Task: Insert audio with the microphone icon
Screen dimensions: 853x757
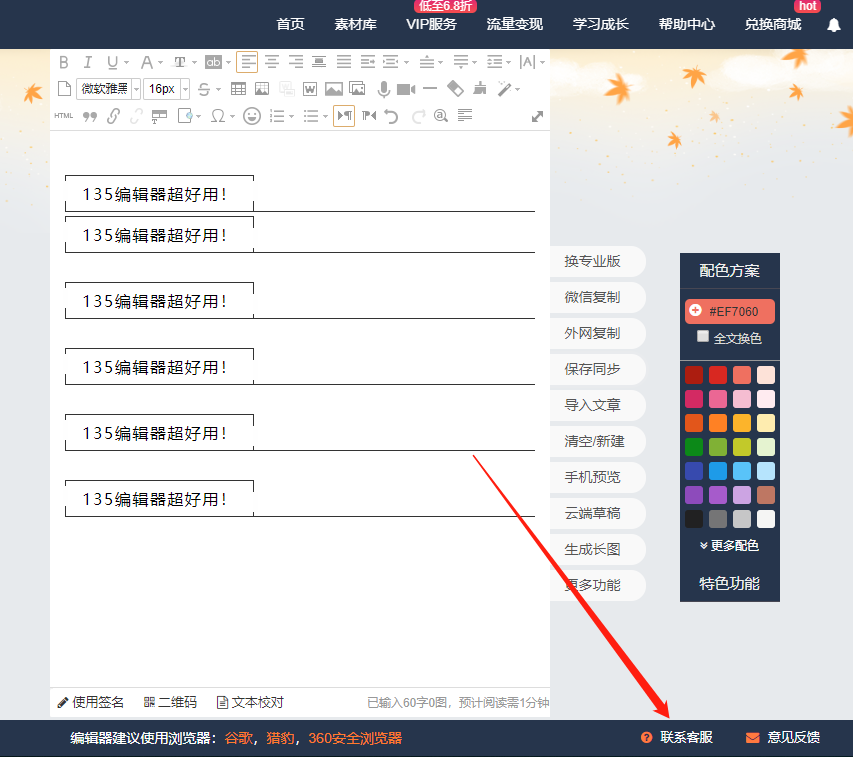Action: pyautogui.click(x=384, y=89)
